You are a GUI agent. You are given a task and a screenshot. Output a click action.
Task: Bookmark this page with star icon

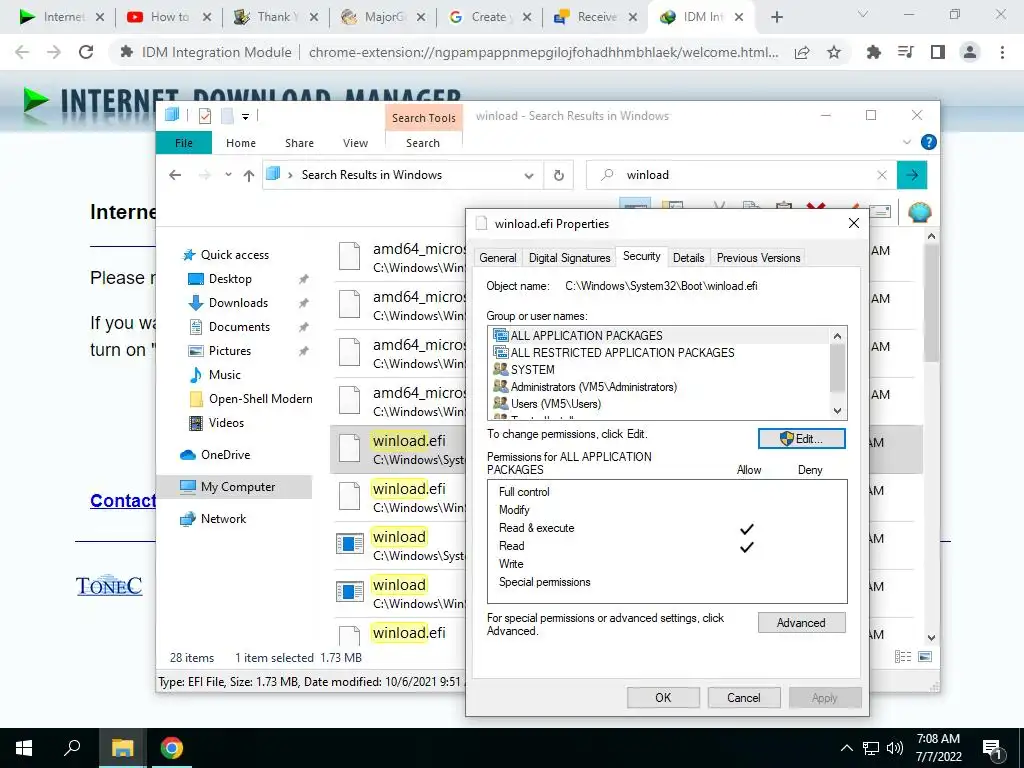coord(834,52)
